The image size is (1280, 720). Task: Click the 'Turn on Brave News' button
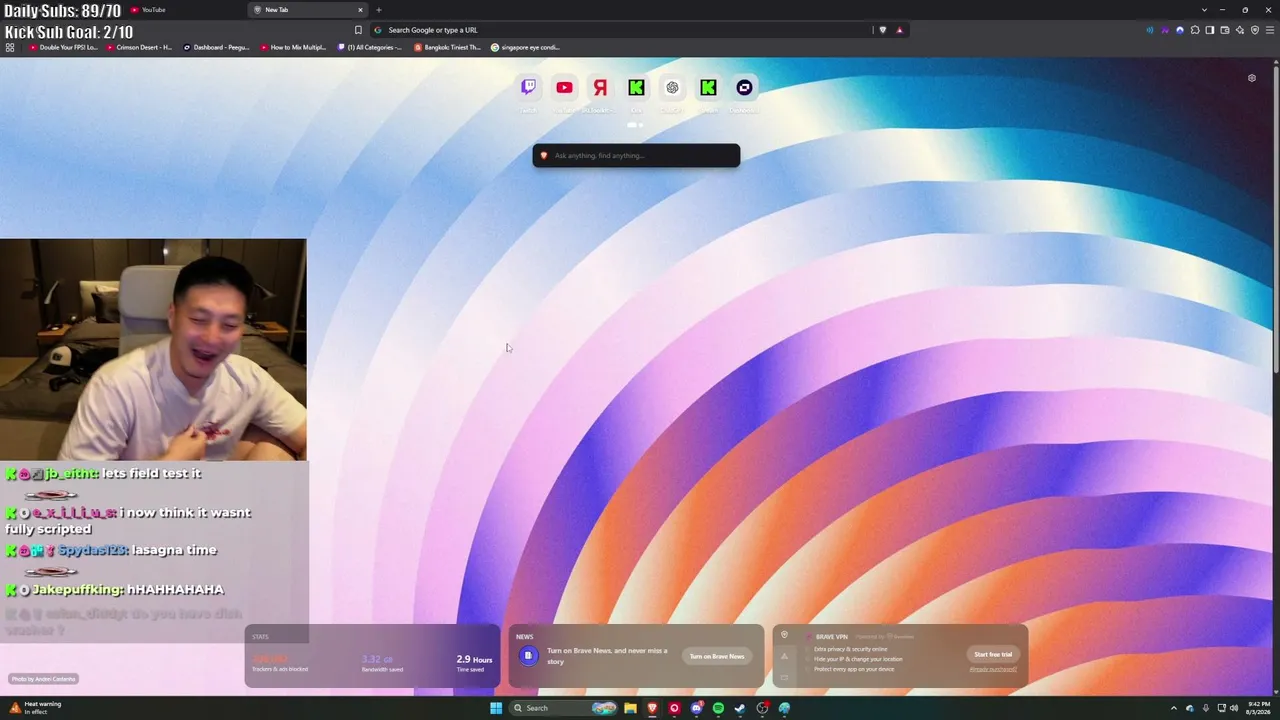coord(717,656)
